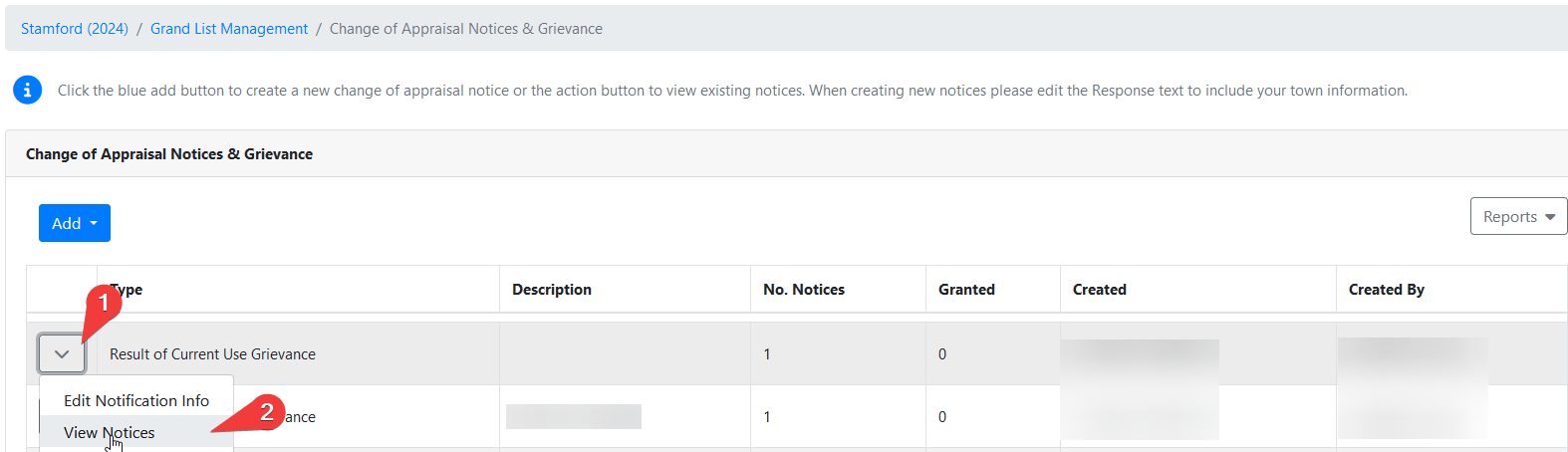Expand the Reports dropdown

(1518, 216)
